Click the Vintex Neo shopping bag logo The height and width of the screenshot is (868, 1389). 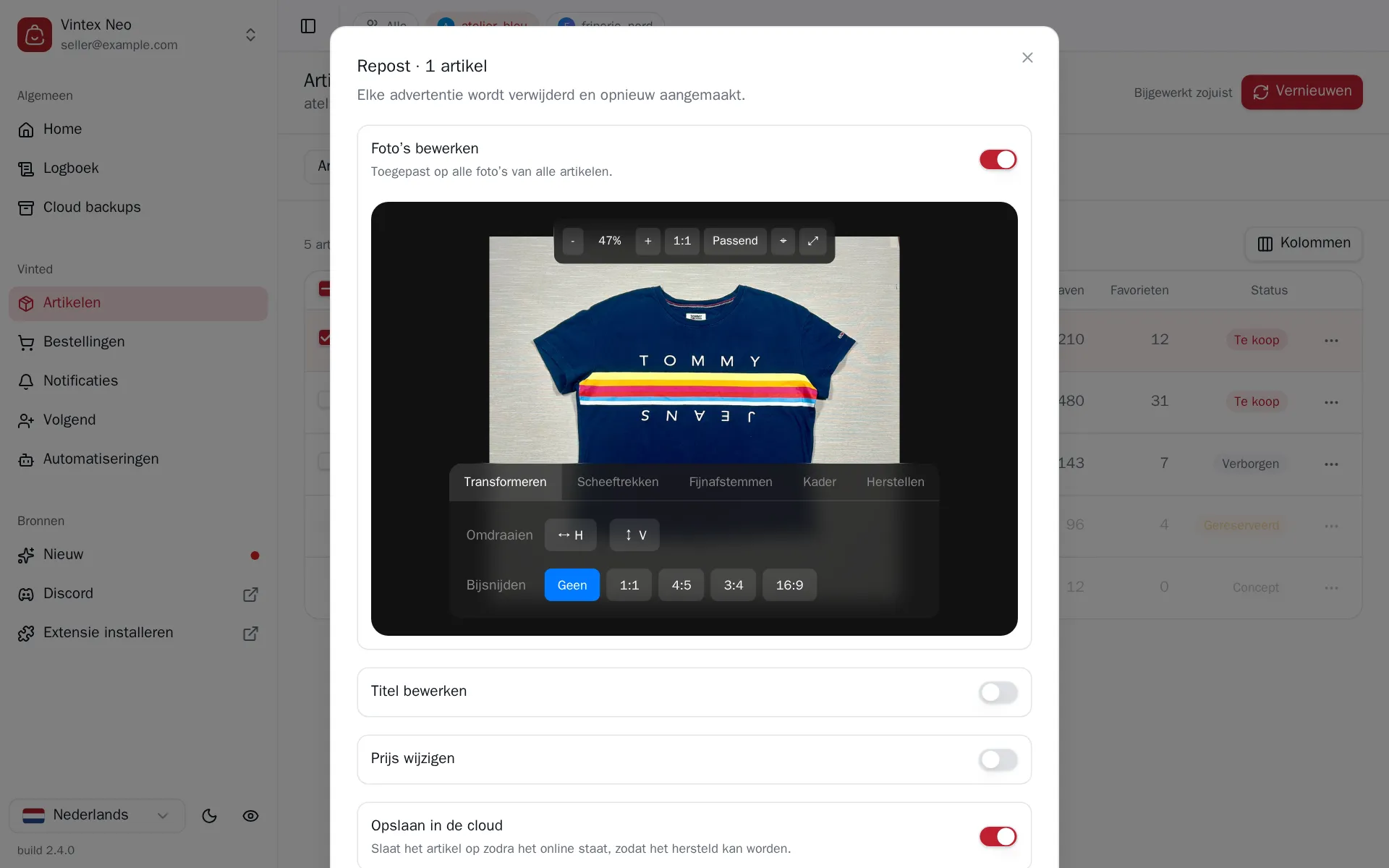point(35,35)
